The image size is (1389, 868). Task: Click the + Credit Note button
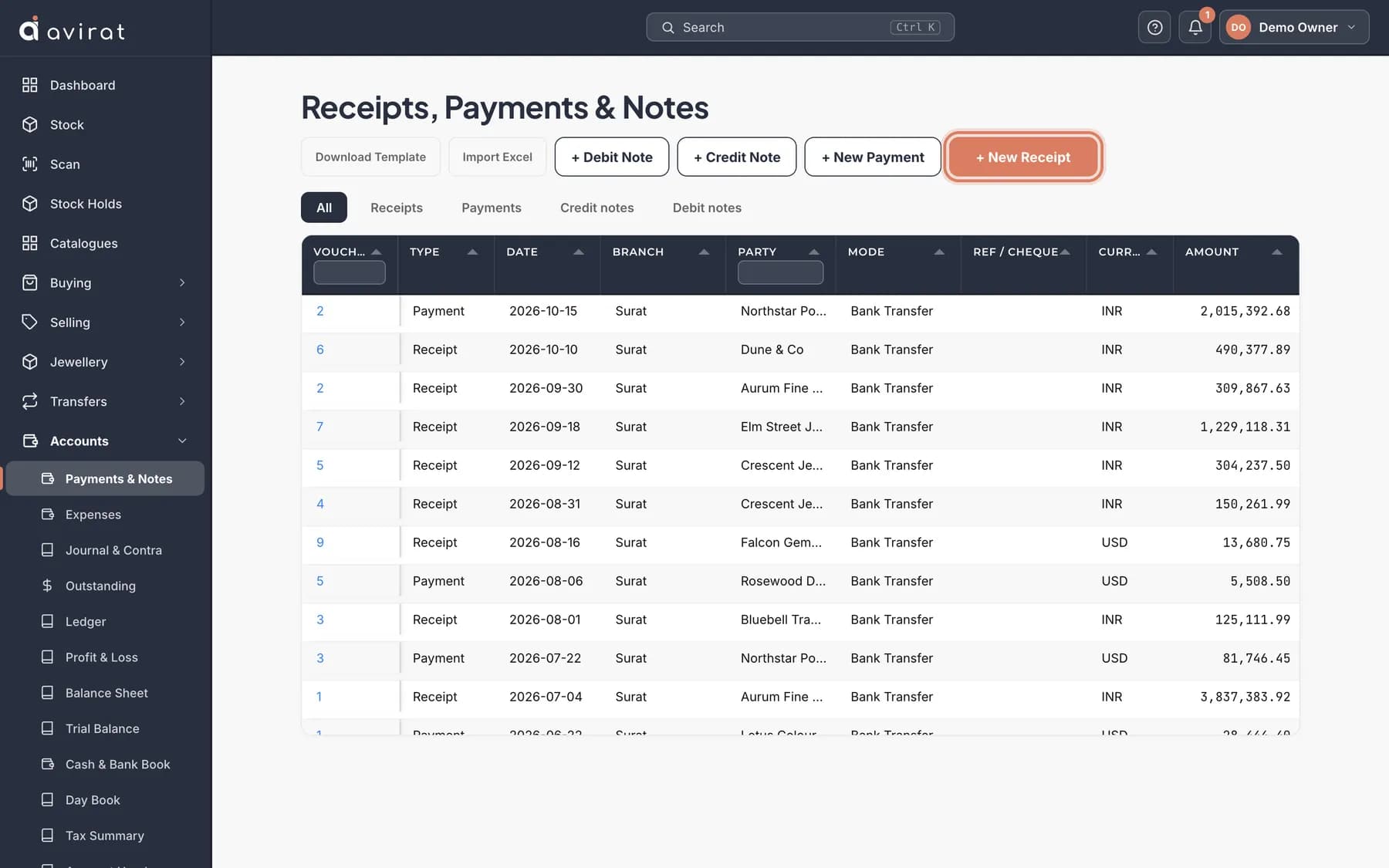(737, 157)
